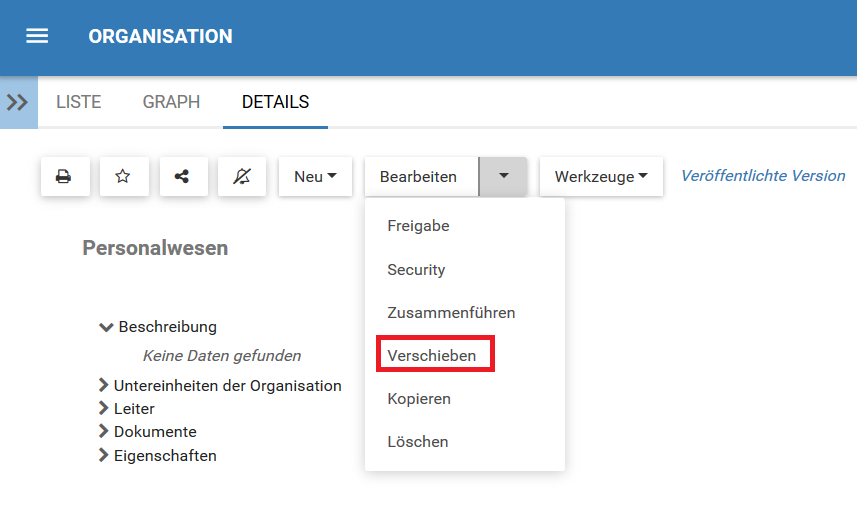Select Freigabe from the menu
This screenshot has width=857, height=506.
418,226
